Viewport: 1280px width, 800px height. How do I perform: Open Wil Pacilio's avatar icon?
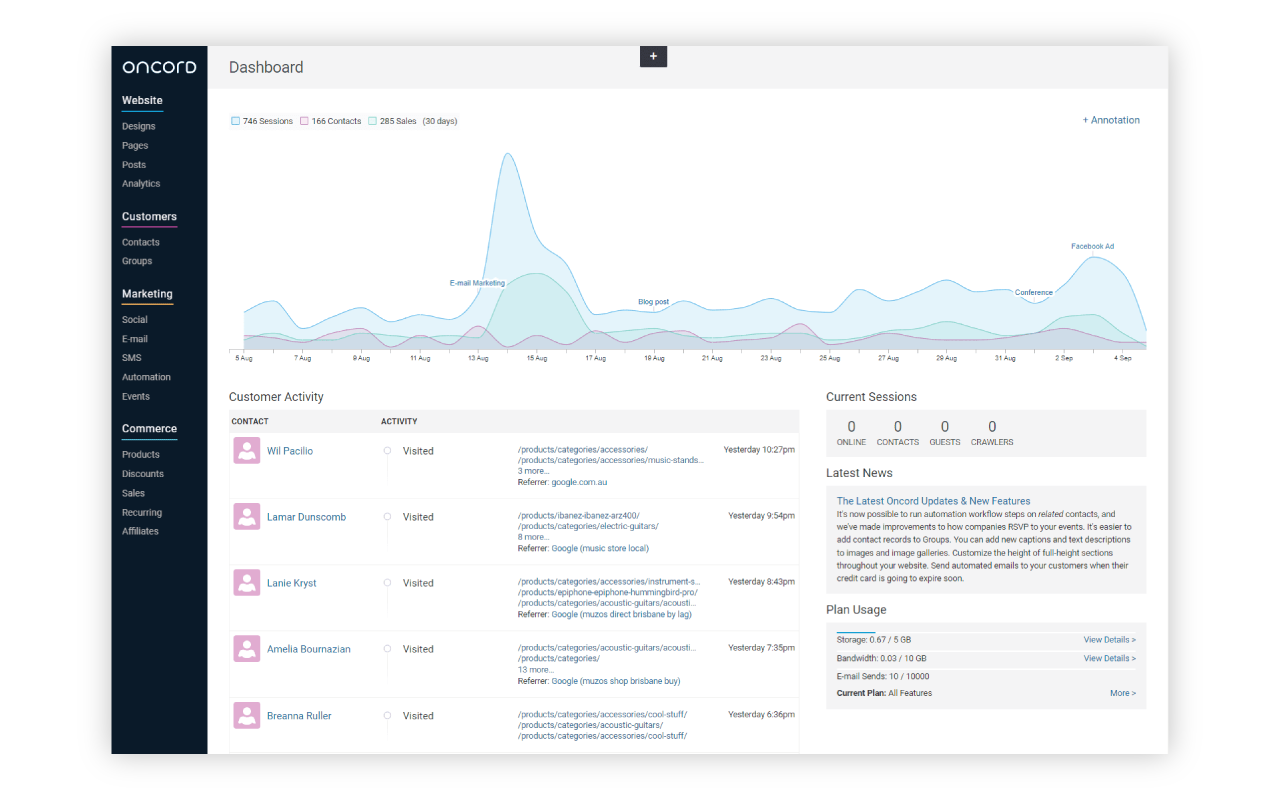pyautogui.click(x=247, y=451)
